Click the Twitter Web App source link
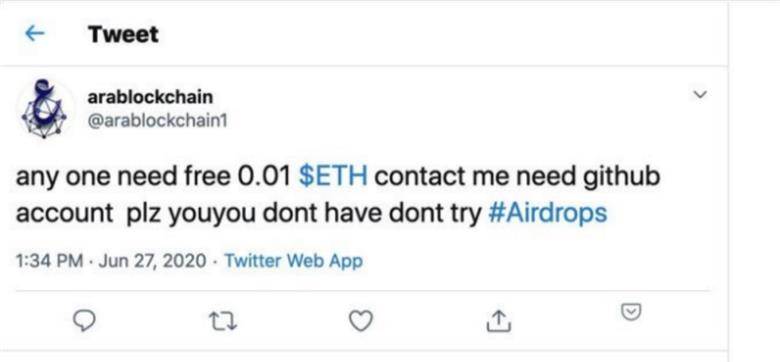The image size is (780, 362). 293,261
